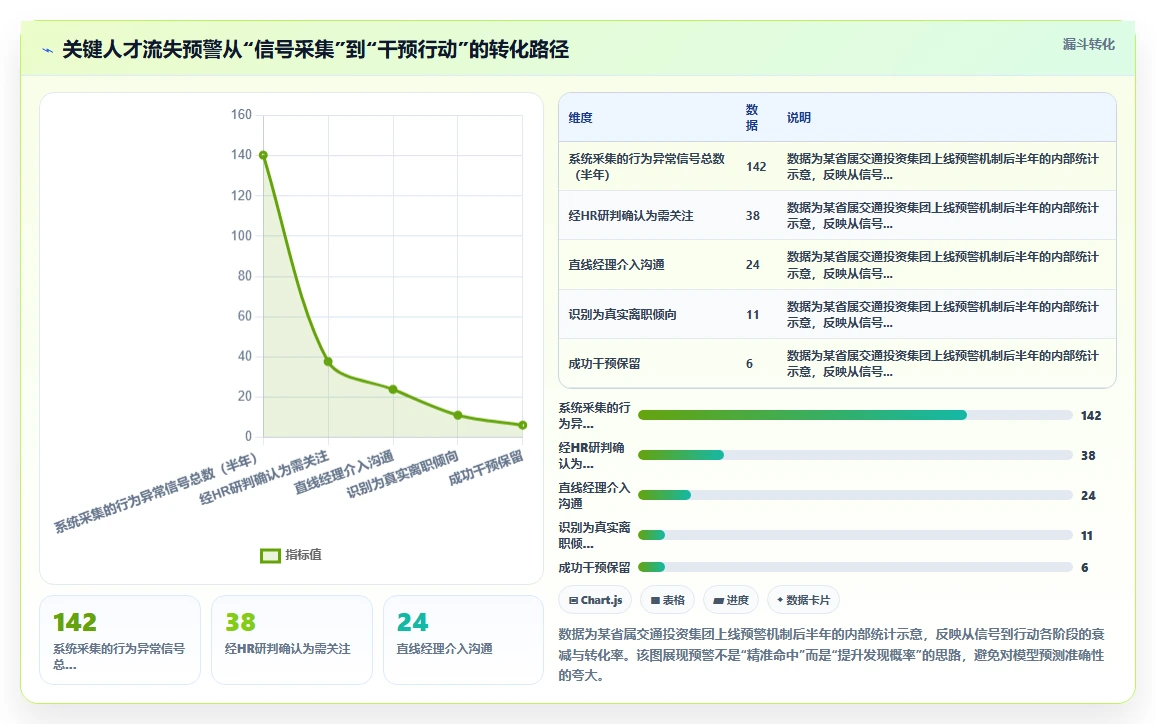This screenshot has width=1156, height=724.
Task: Open the 142 系统采集的行为异常信号 stat card
Action: [119, 640]
